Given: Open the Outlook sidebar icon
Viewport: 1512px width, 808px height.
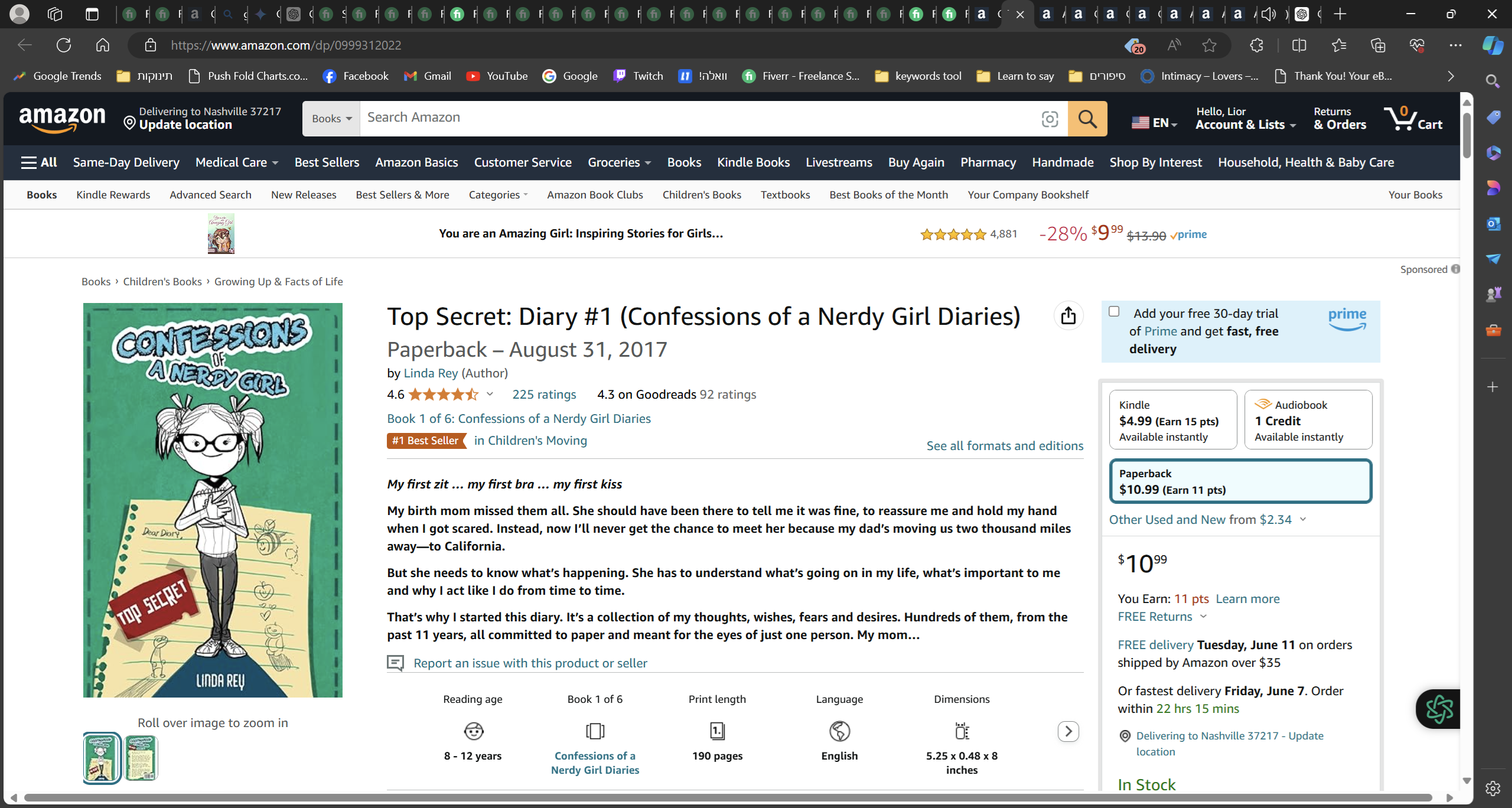Looking at the screenshot, I should coord(1493,224).
